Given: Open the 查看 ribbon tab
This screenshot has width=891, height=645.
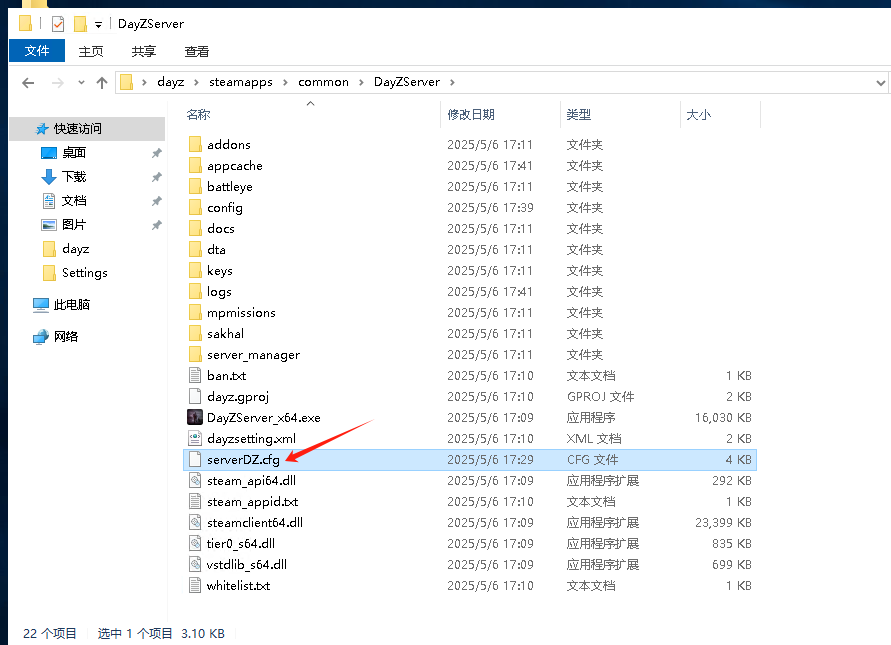Looking at the screenshot, I should point(197,51).
